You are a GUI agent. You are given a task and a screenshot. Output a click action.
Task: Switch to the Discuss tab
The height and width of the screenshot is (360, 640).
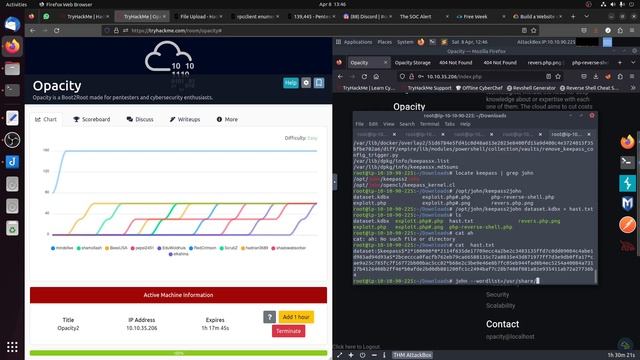tap(140, 119)
